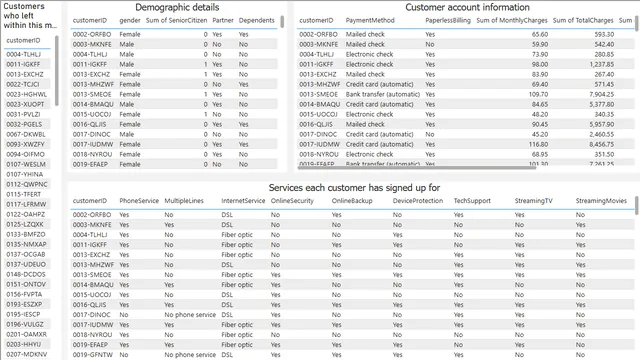Click monthly charge value 109.70

pyautogui.click(x=538, y=94)
